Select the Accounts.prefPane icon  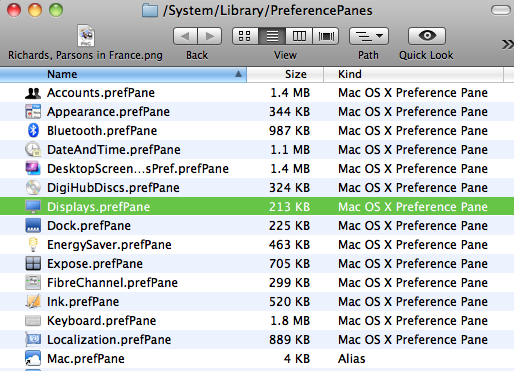coord(33,93)
